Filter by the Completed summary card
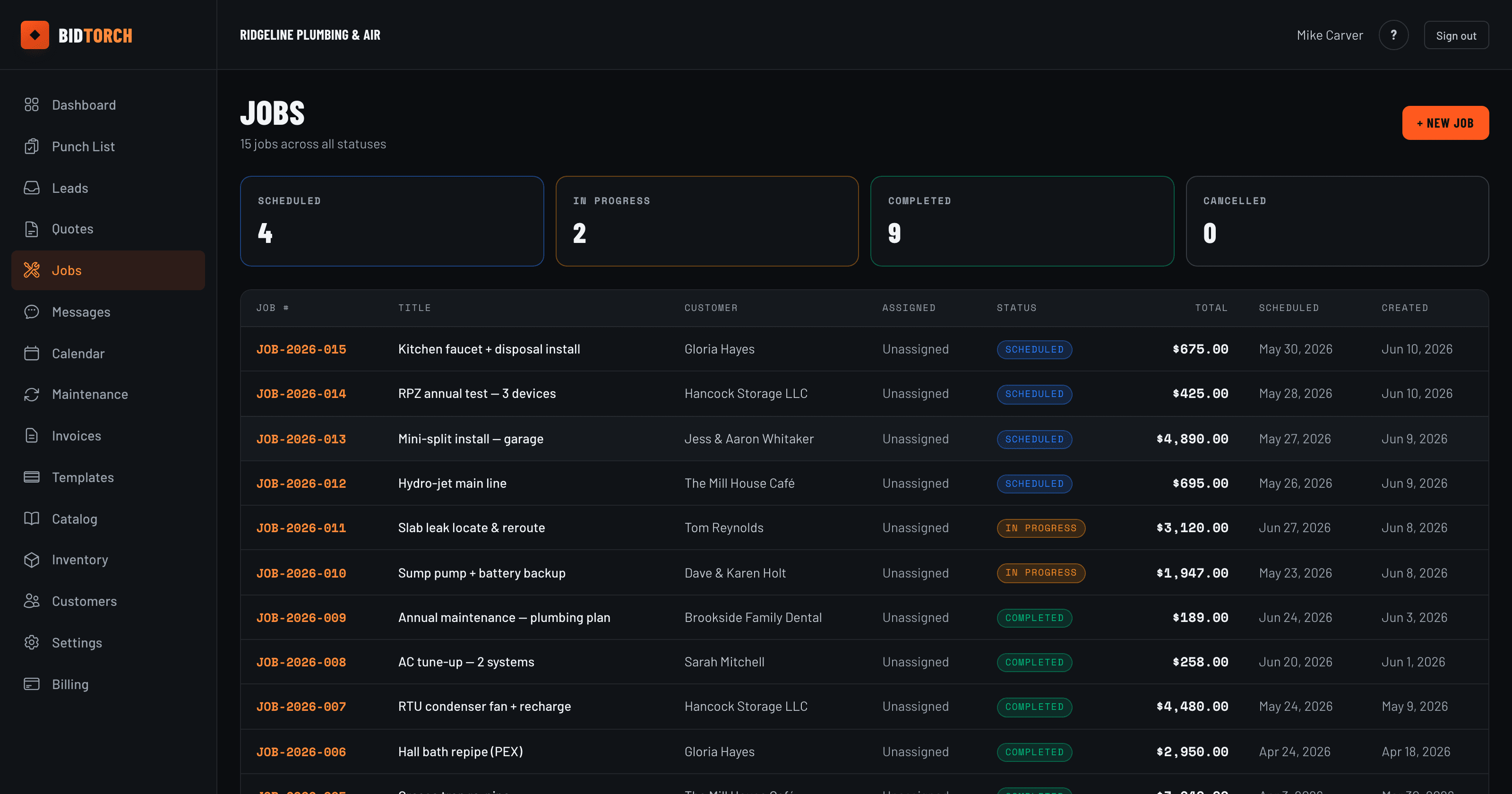Image resolution: width=1512 pixels, height=794 pixels. (x=1022, y=221)
